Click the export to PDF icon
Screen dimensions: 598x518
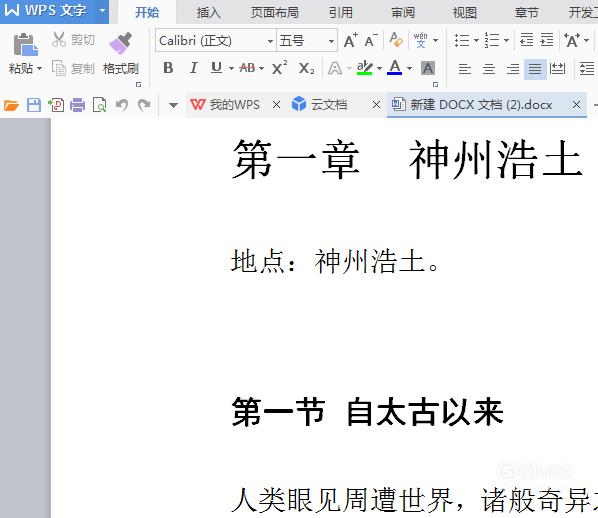(x=56, y=105)
